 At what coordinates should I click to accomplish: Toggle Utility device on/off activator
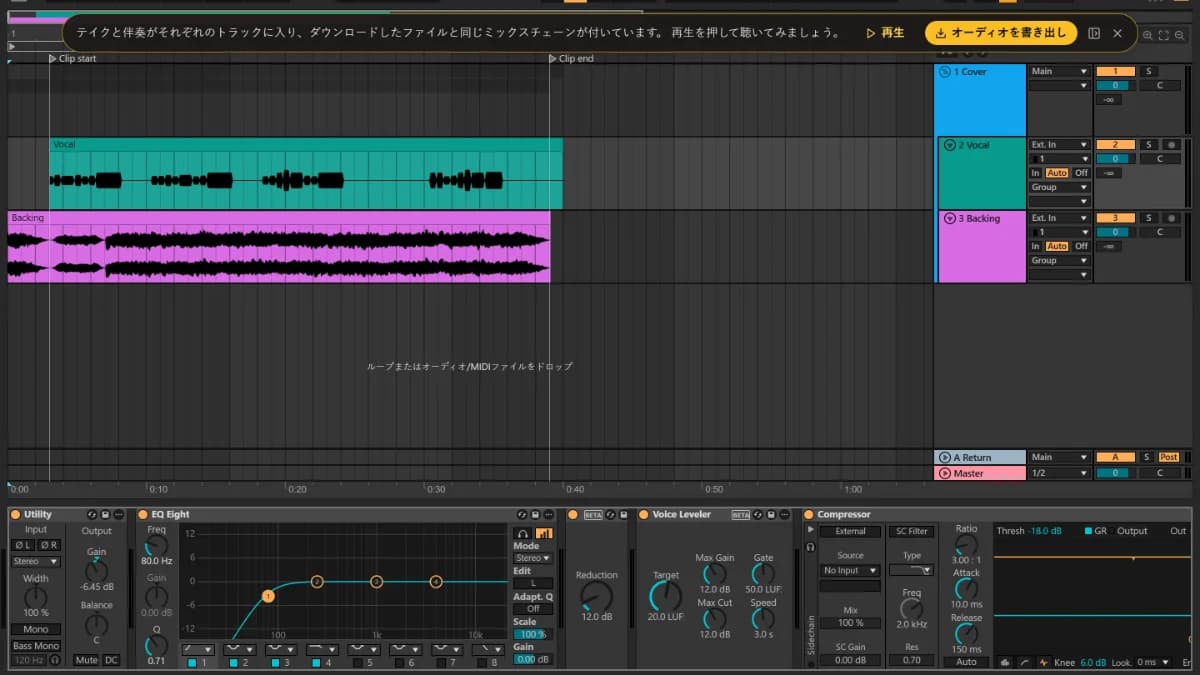coord(15,514)
